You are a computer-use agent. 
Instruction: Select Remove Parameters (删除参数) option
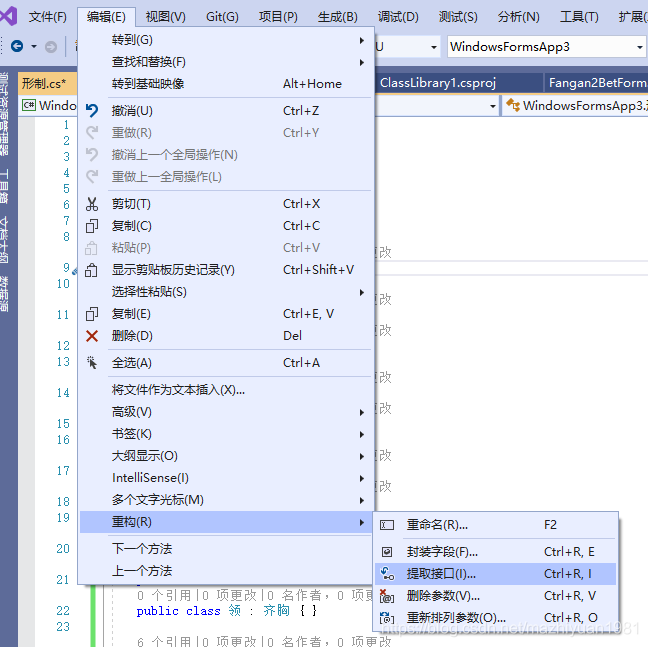coord(443,596)
